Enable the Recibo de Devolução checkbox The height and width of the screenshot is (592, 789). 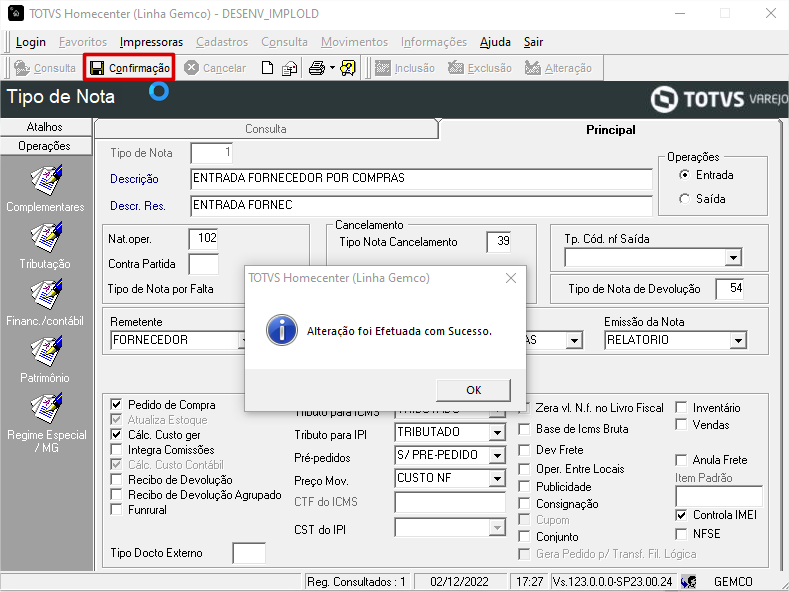(116, 480)
